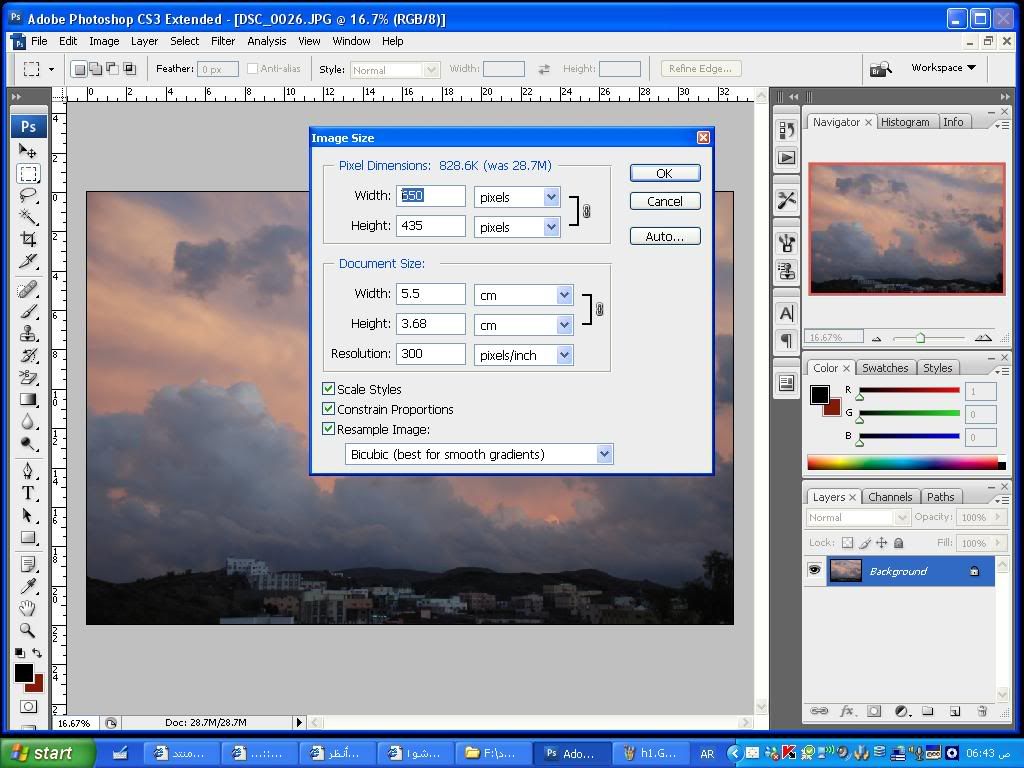Select the Zoom tool
The image size is (1024, 768).
[28, 631]
